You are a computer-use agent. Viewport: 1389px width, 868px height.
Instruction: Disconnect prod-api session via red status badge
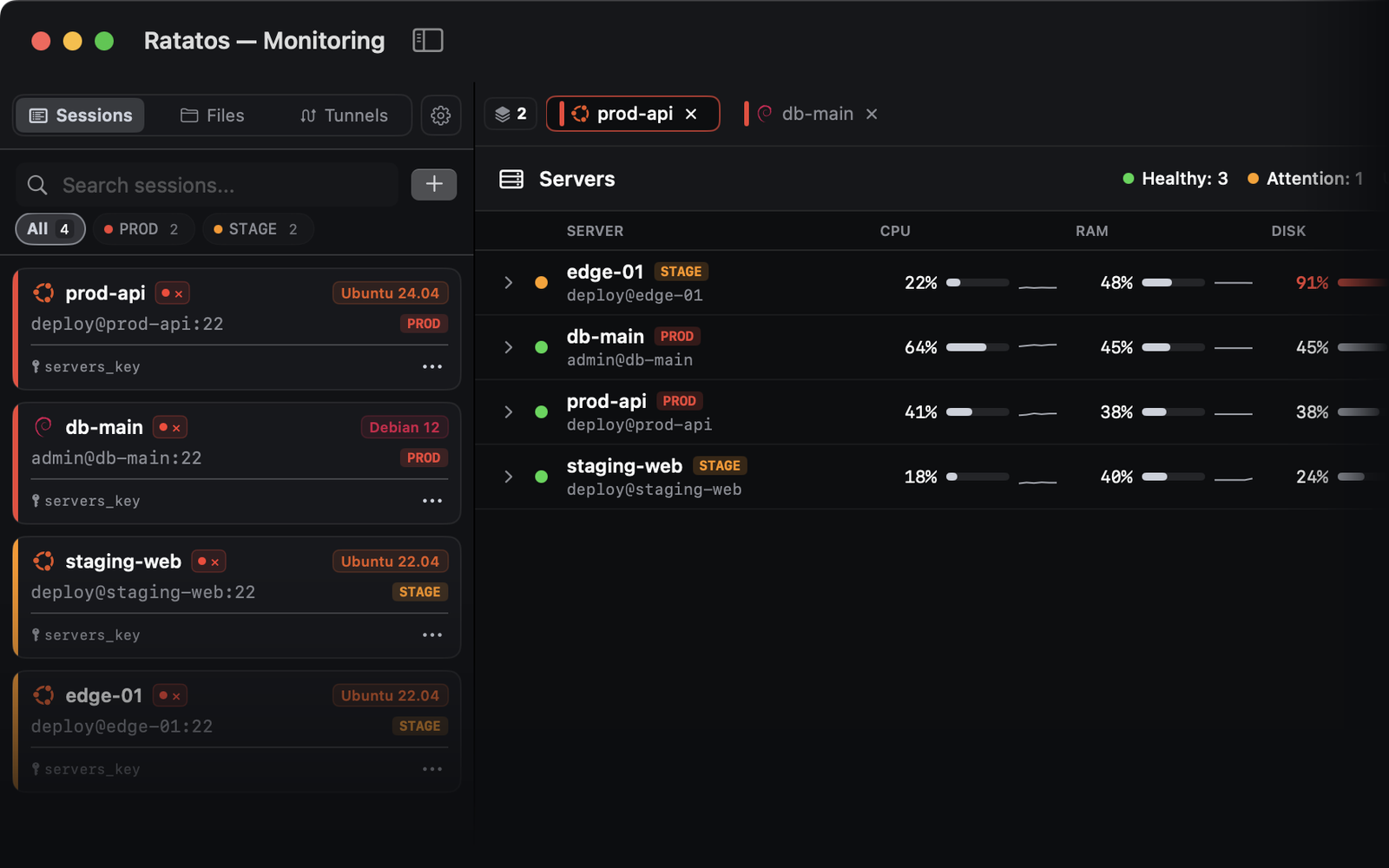pos(172,293)
